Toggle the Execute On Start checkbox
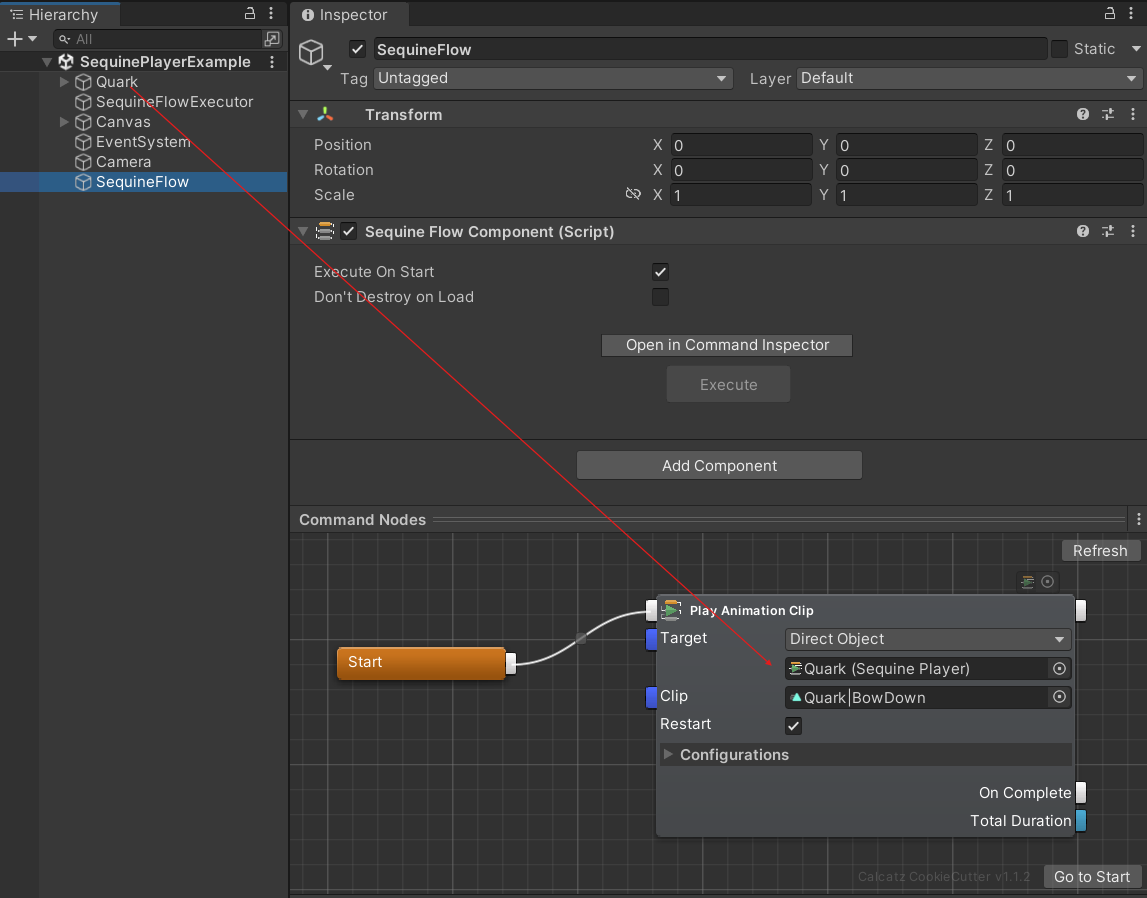This screenshot has width=1147, height=898. [x=660, y=272]
